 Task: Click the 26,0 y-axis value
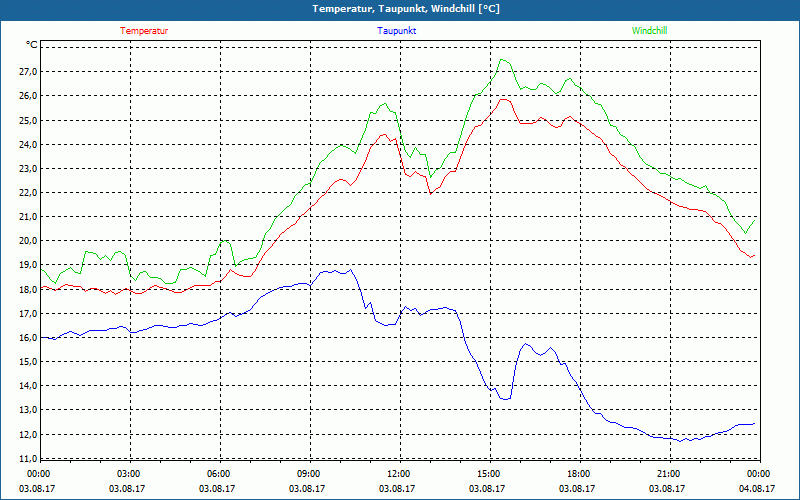click(x=28, y=96)
